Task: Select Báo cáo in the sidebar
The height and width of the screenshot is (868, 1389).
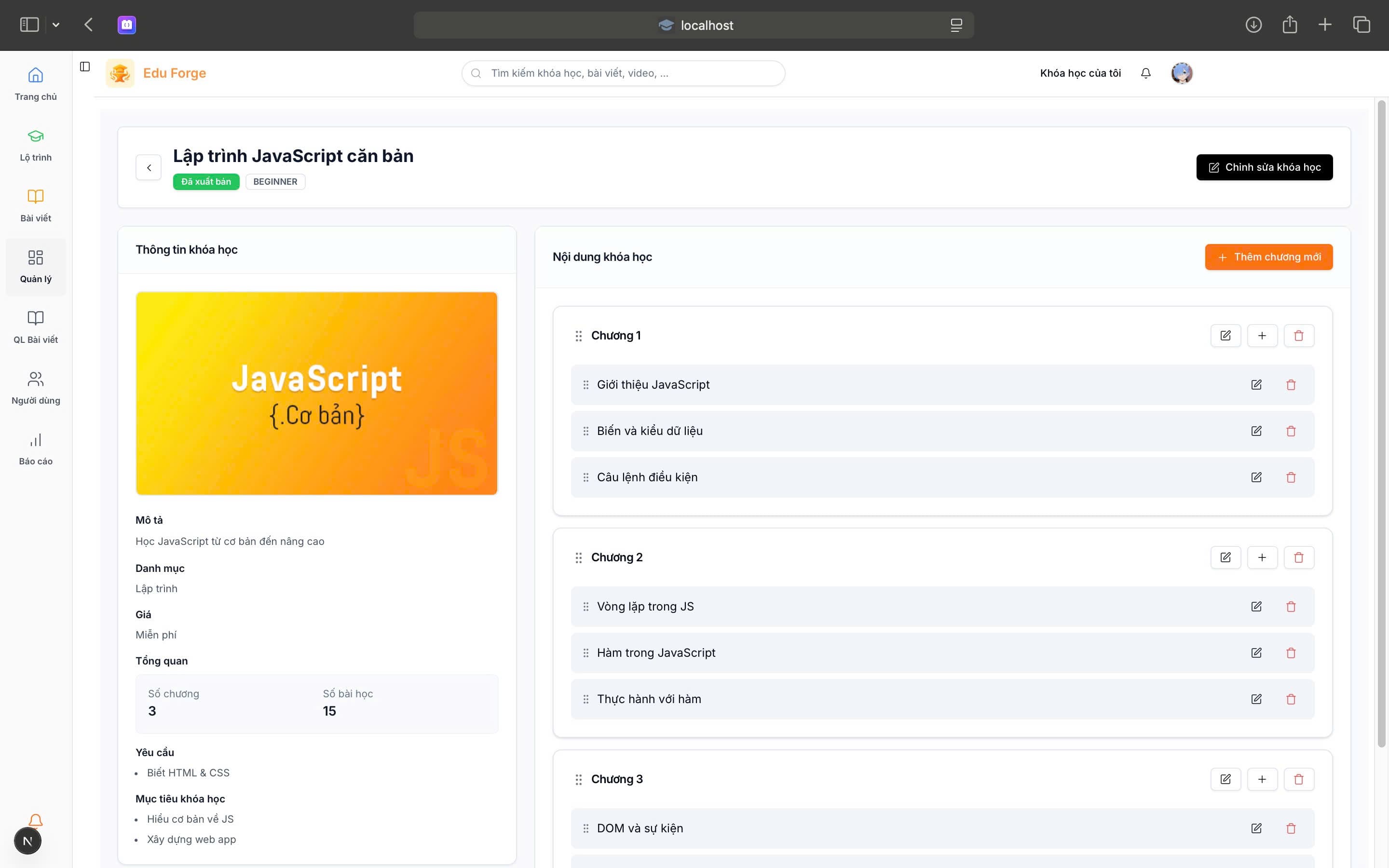Action: click(x=36, y=449)
